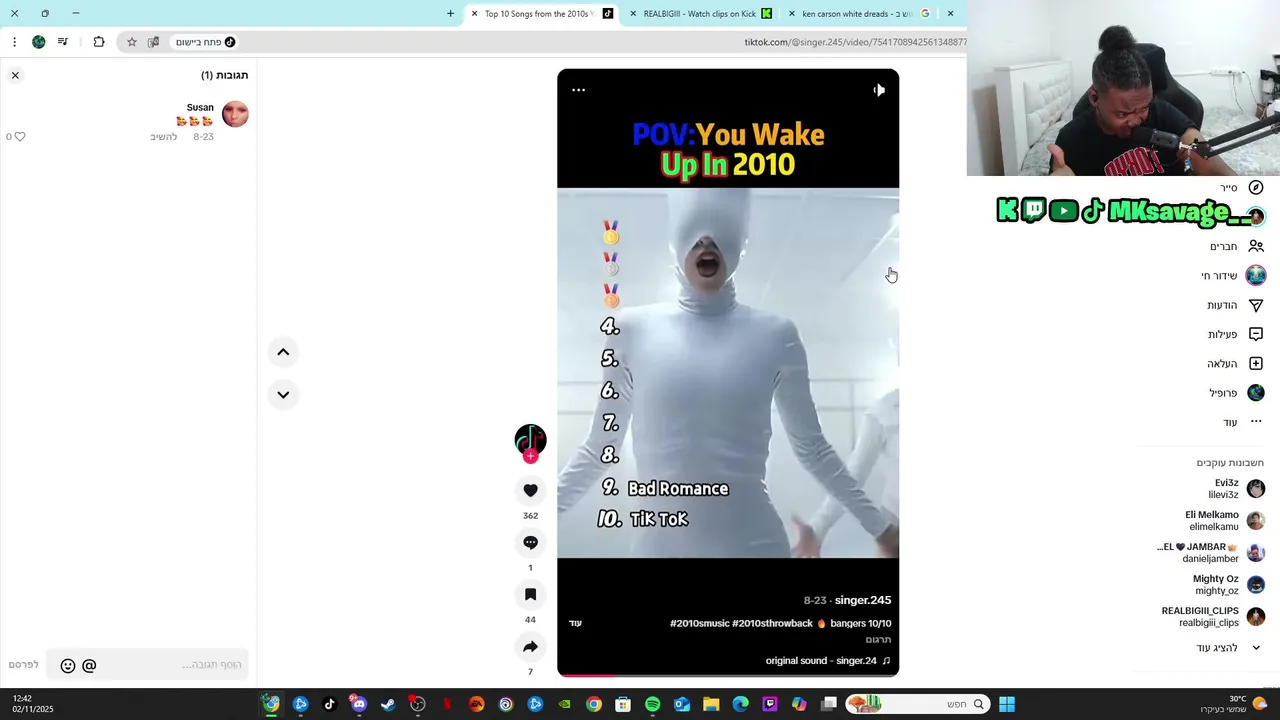Mute the video with the speaker icon

click(879, 90)
